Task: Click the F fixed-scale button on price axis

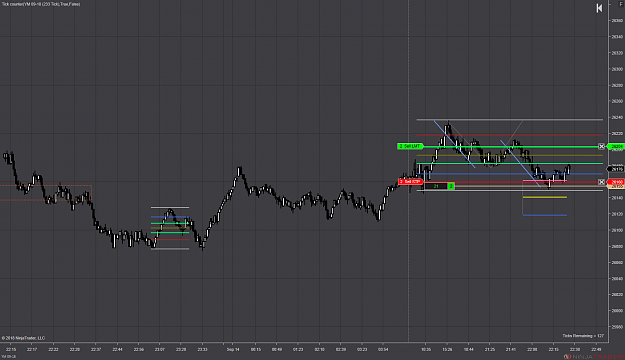Action: point(621,4)
